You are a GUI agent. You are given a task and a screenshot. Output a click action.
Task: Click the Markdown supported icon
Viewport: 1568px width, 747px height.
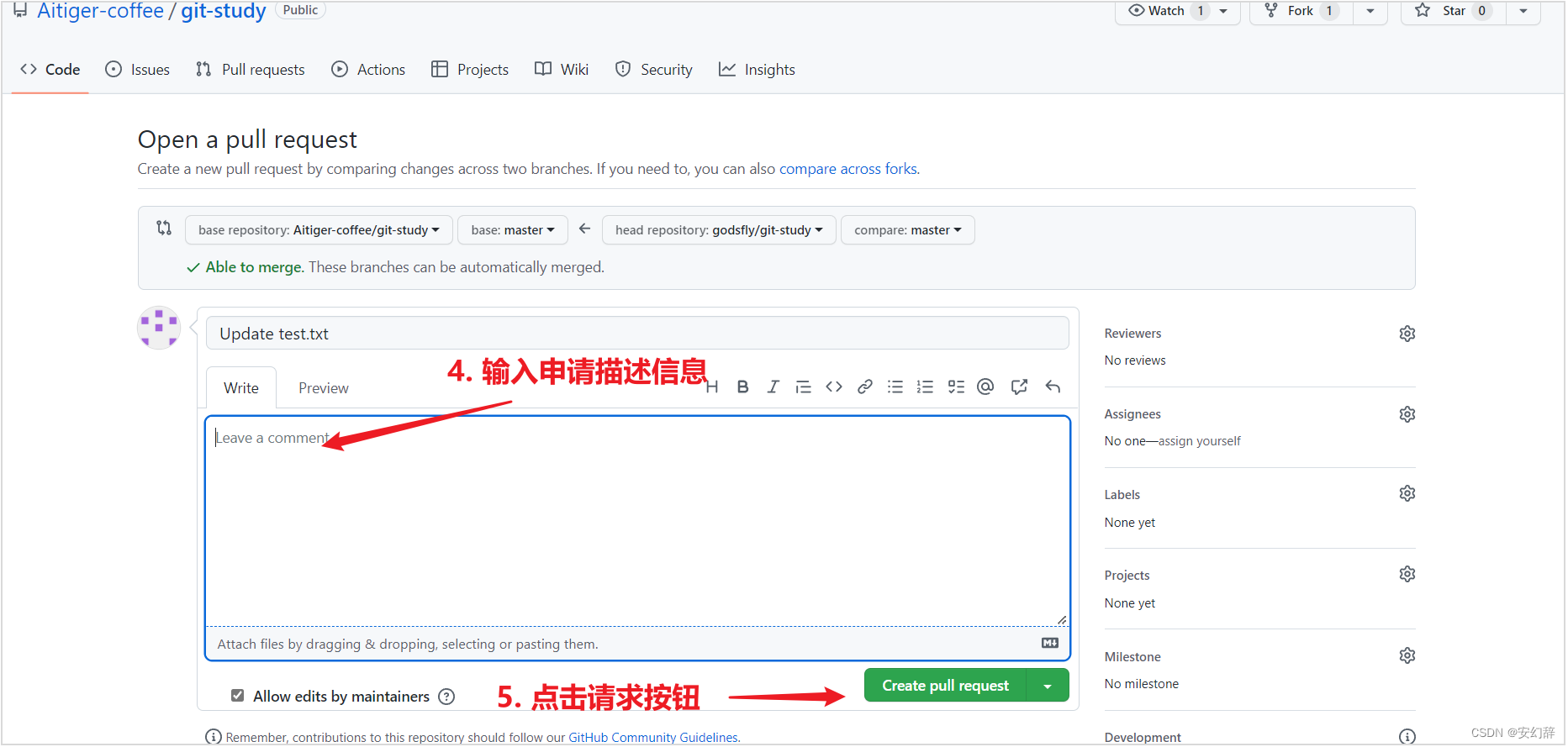pos(1050,644)
